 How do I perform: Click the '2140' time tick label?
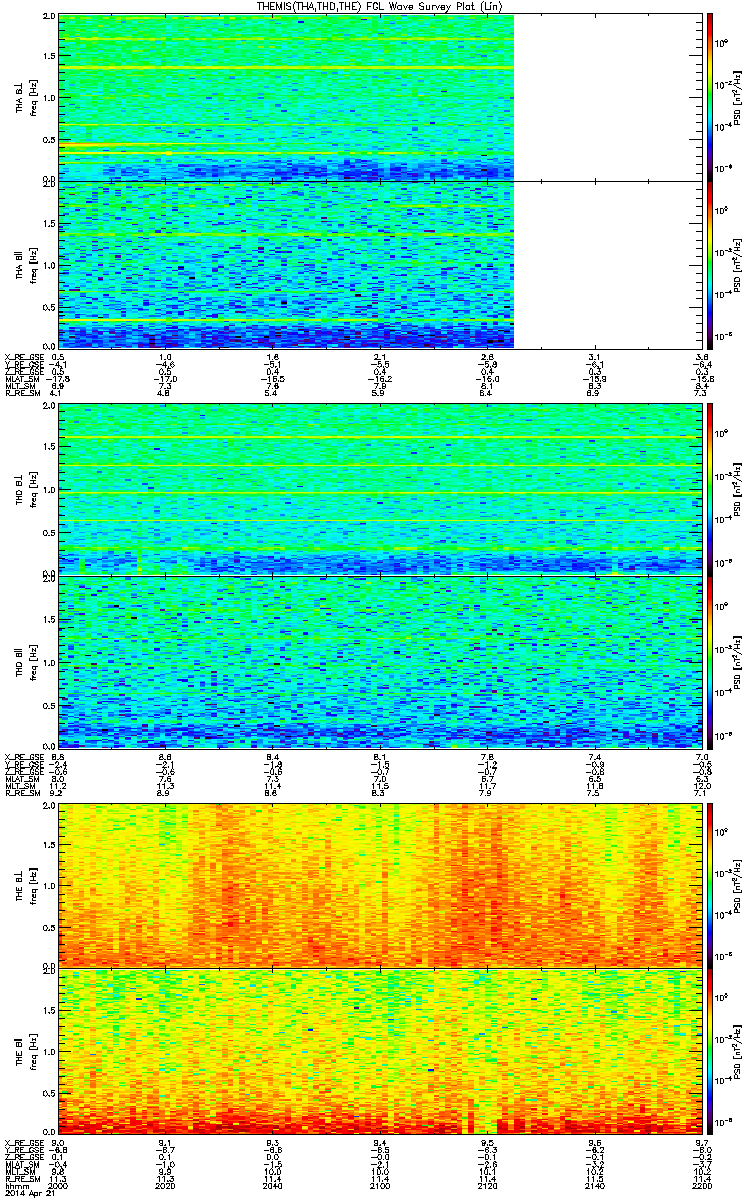pos(594,1188)
